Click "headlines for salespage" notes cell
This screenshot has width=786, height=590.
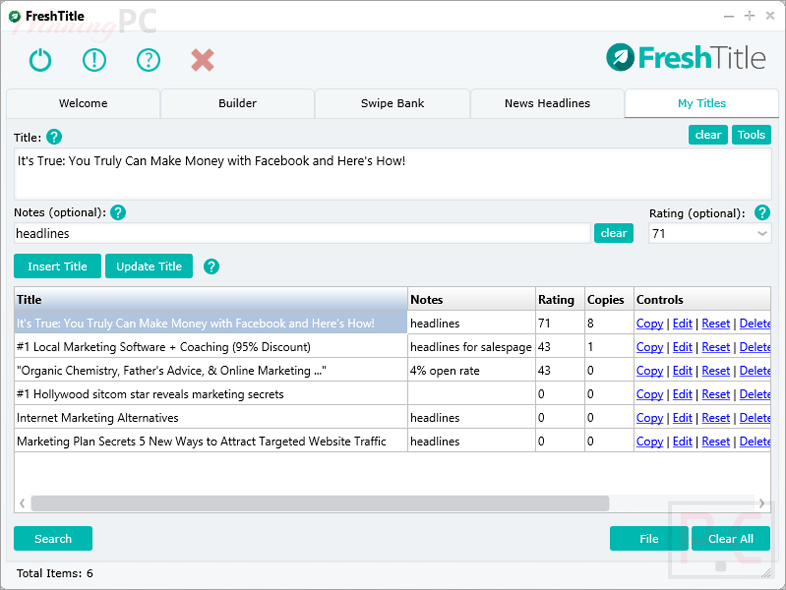(x=471, y=347)
